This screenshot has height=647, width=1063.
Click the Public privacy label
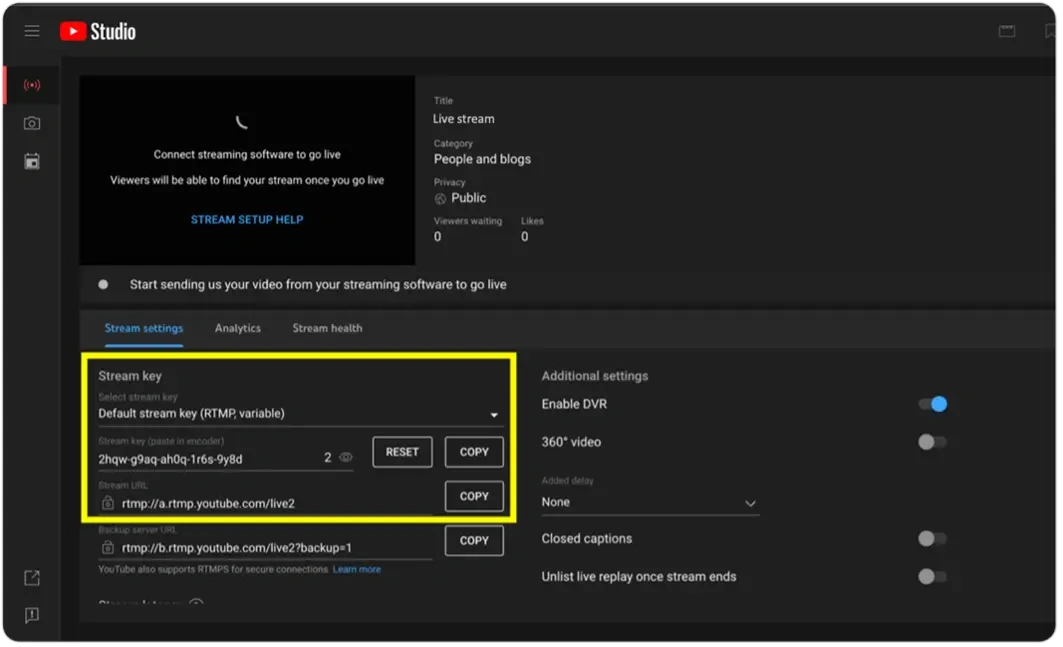[x=468, y=198]
